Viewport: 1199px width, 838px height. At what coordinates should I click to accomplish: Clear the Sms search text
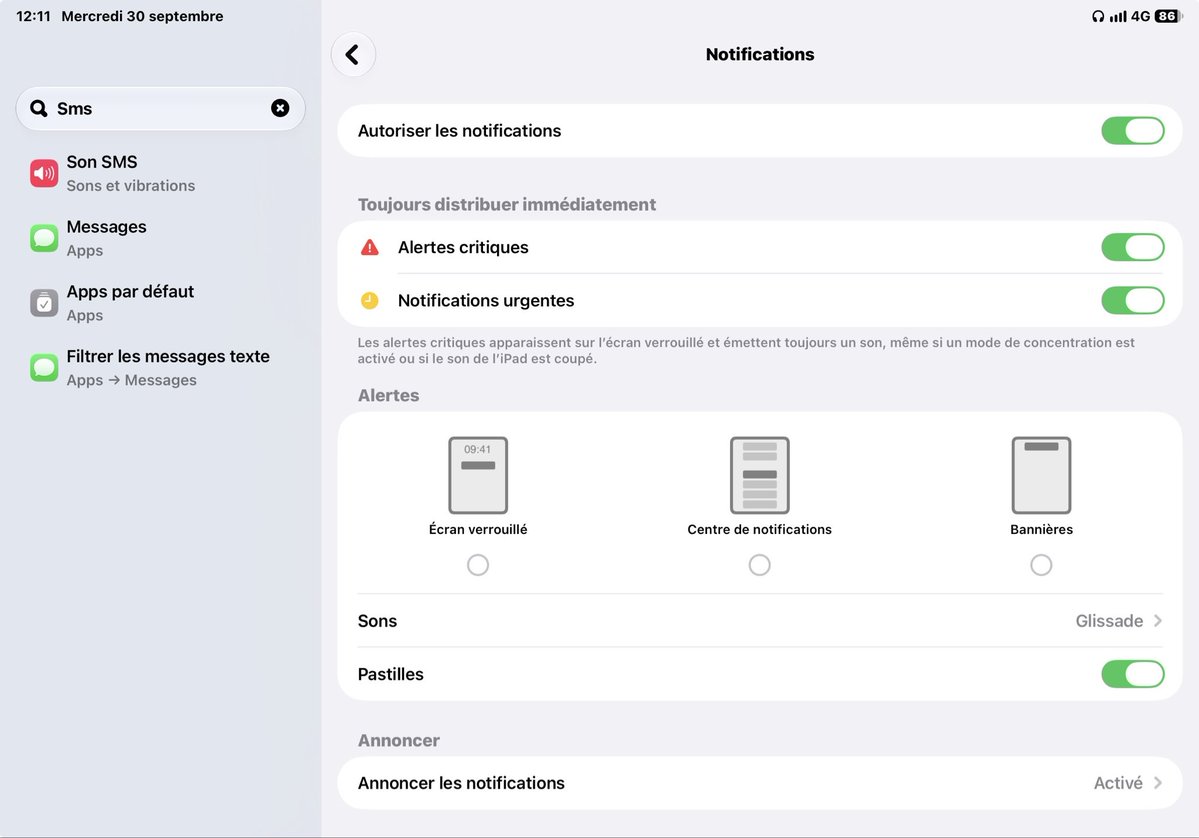tap(280, 109)
